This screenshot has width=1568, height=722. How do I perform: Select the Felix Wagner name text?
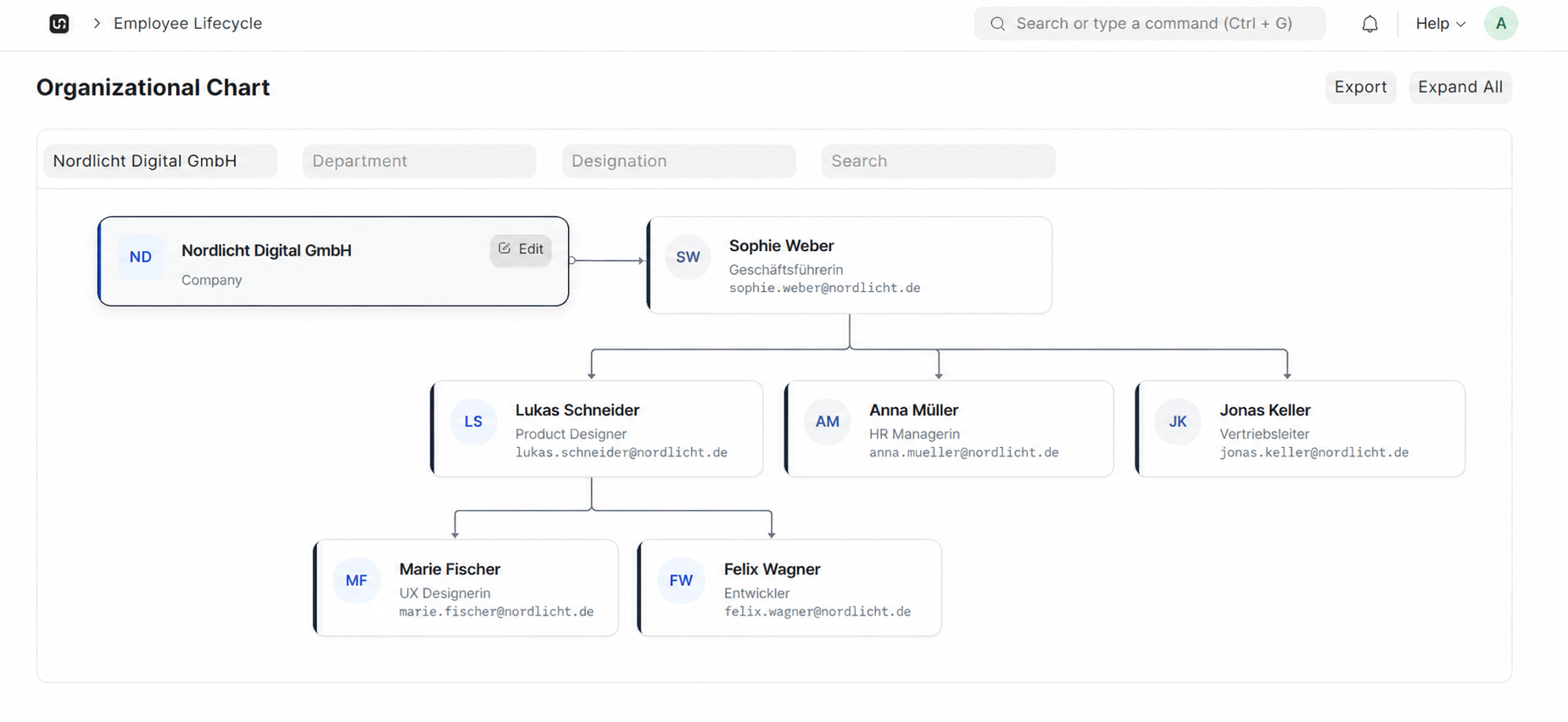tap(772, 569)
